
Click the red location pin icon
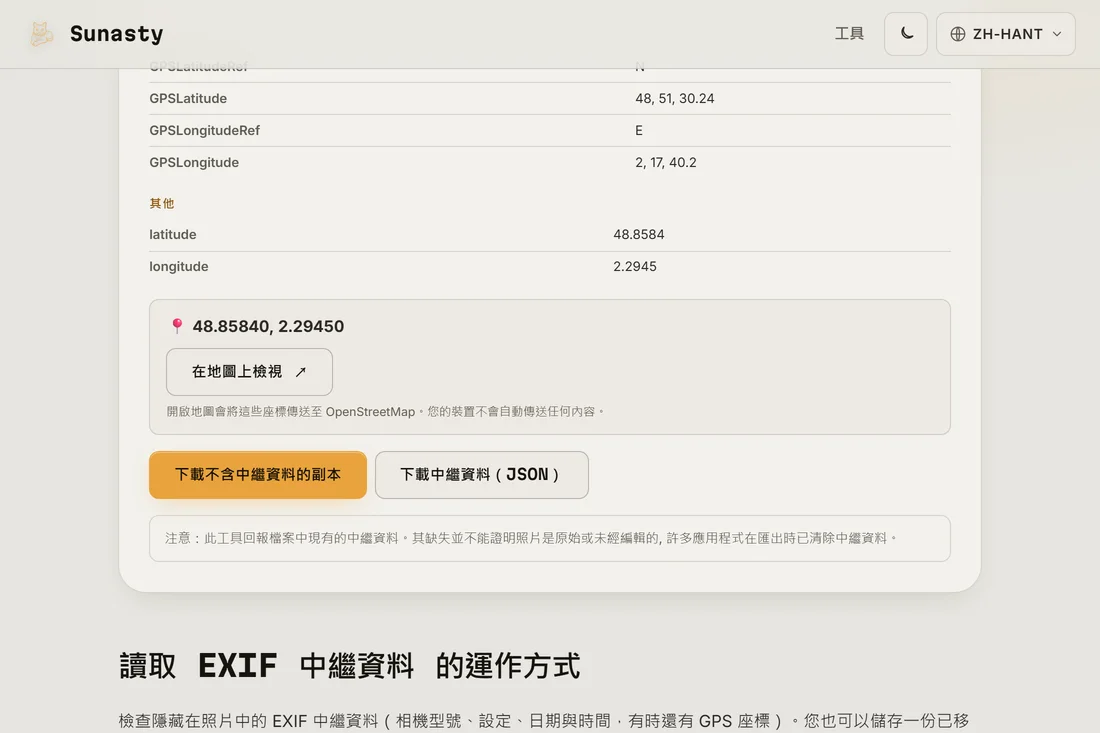(x=177, y=325)
